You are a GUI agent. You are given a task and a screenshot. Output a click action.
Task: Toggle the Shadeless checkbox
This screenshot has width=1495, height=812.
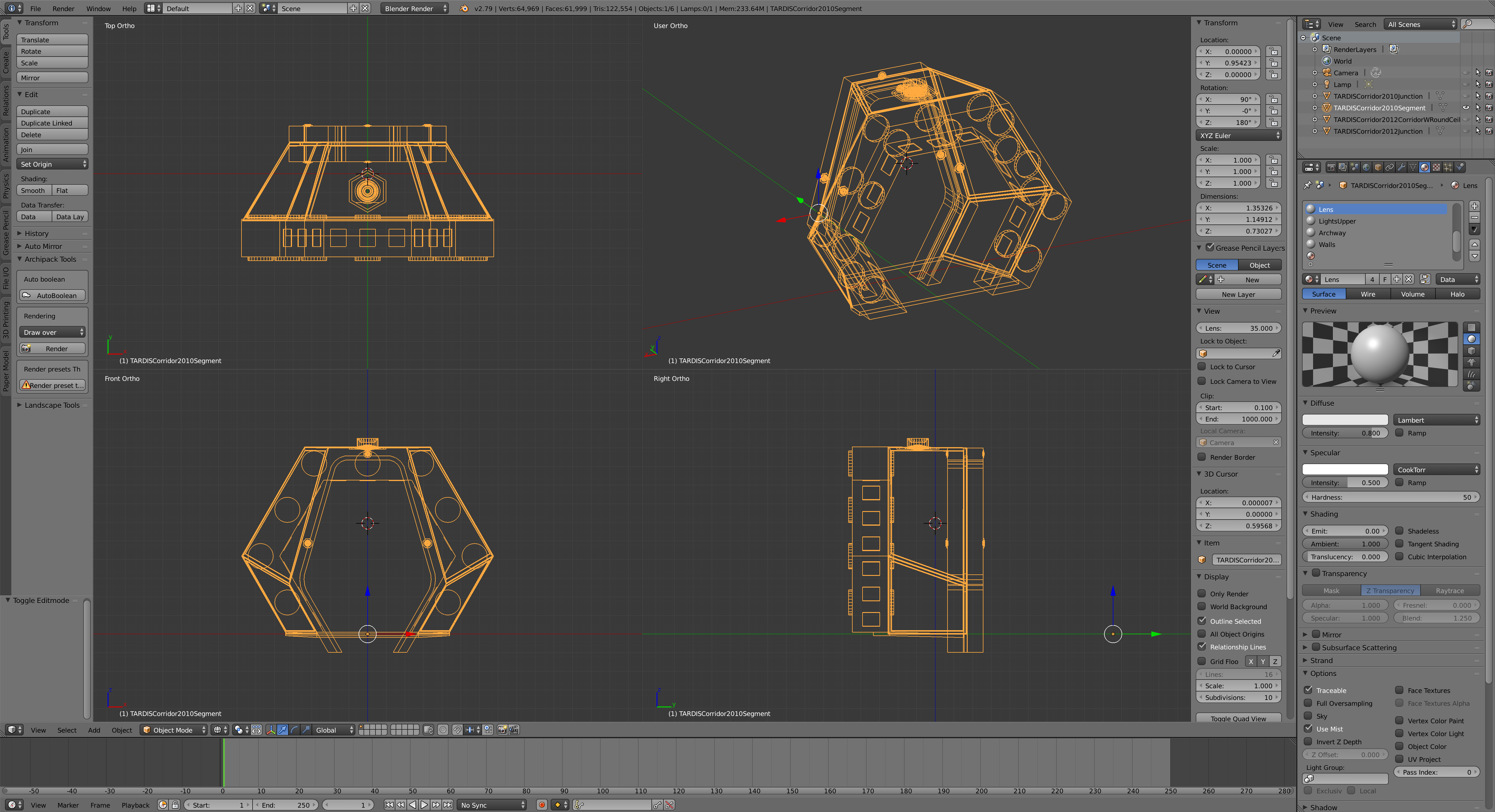point(1399,531)
